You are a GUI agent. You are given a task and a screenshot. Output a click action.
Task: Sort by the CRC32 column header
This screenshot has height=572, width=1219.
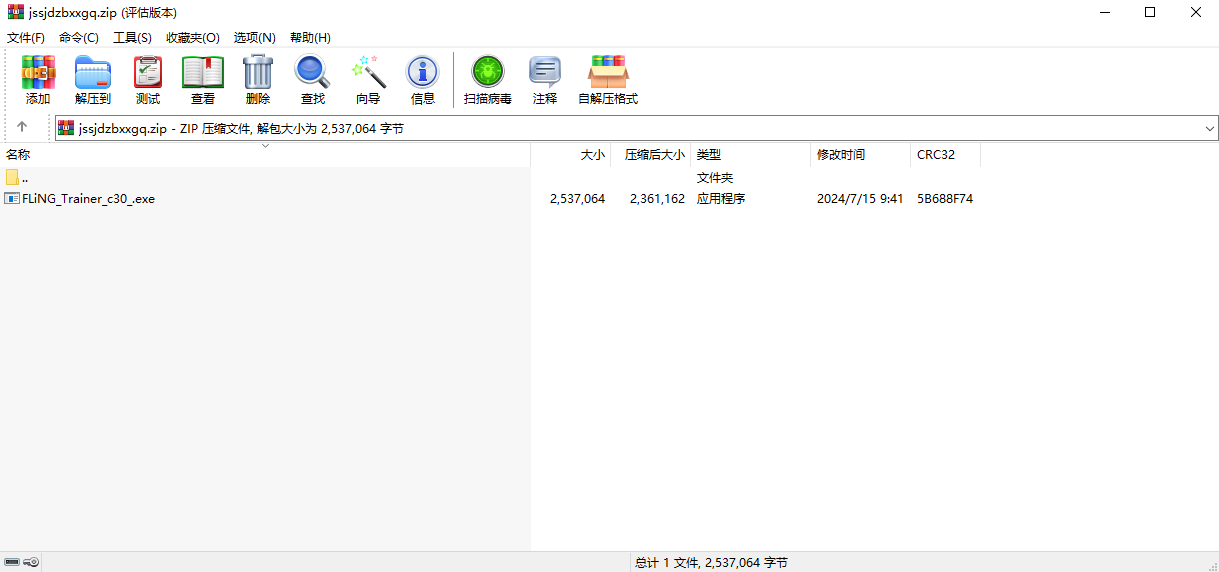click(946, 155)
